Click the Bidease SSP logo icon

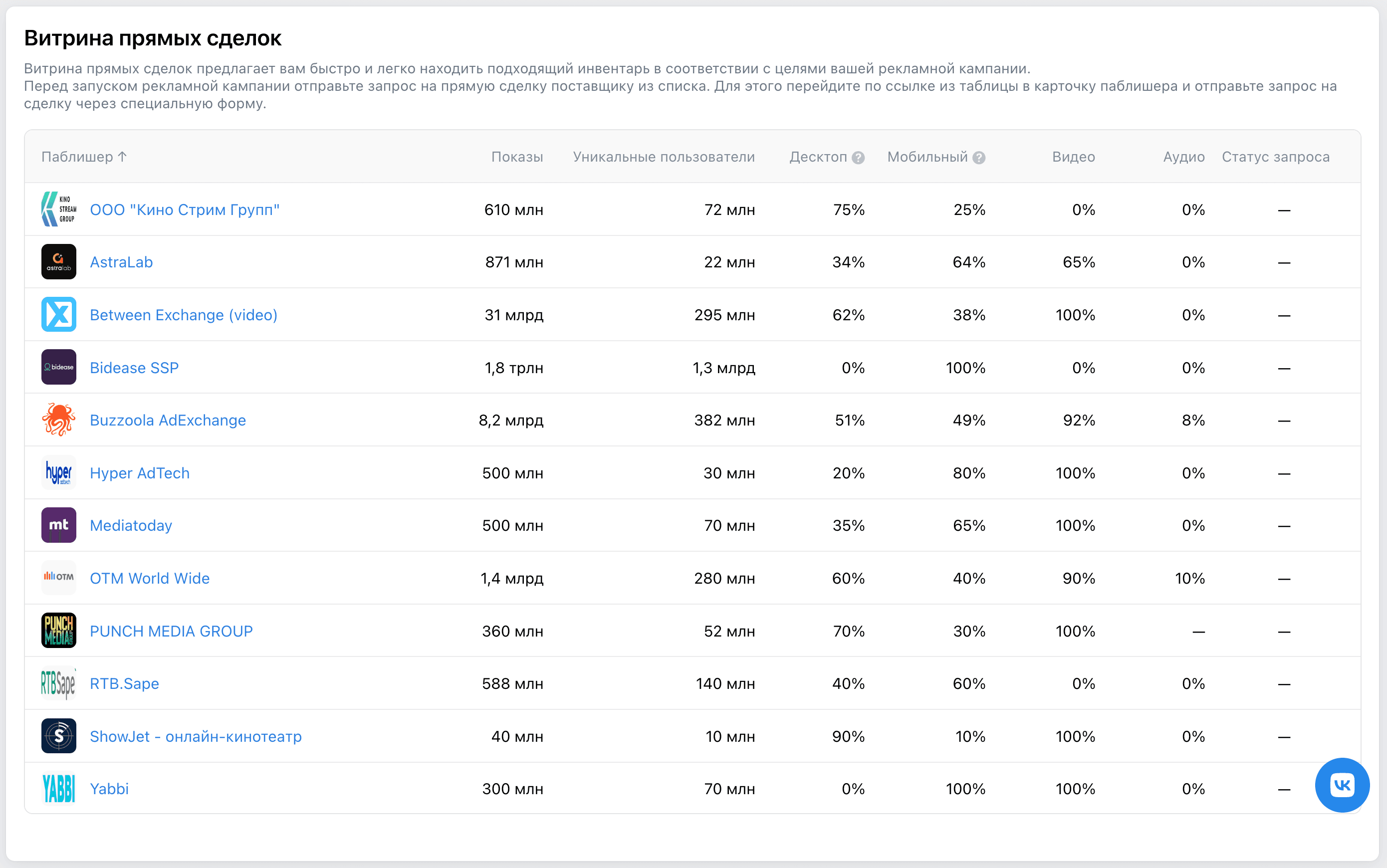(x=58, y=368)
